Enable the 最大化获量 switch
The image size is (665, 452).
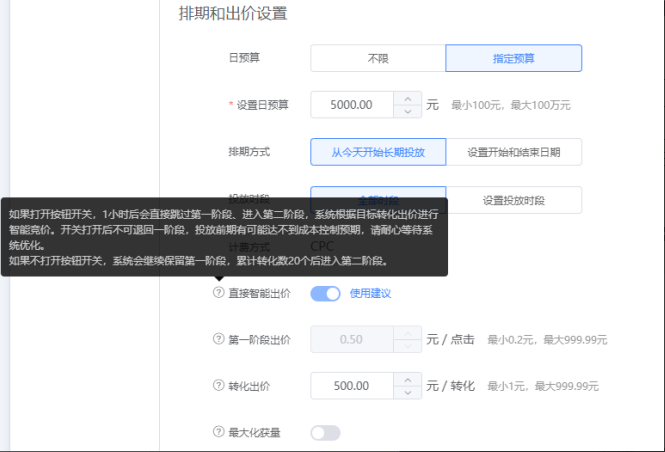[x=325, y=433]
